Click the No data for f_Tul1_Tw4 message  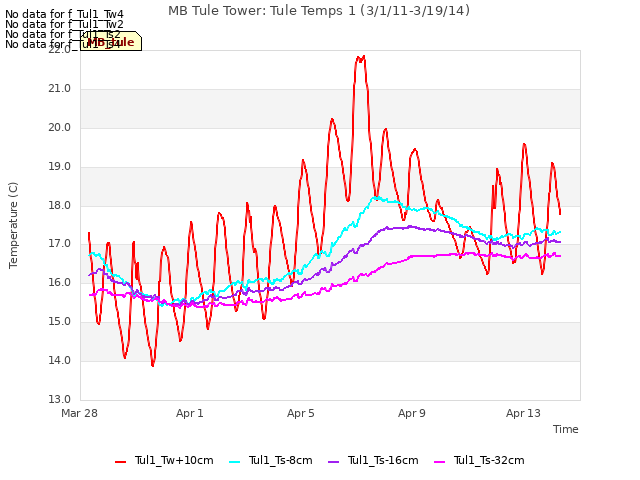pyautogui.click(x=64, y=14)
